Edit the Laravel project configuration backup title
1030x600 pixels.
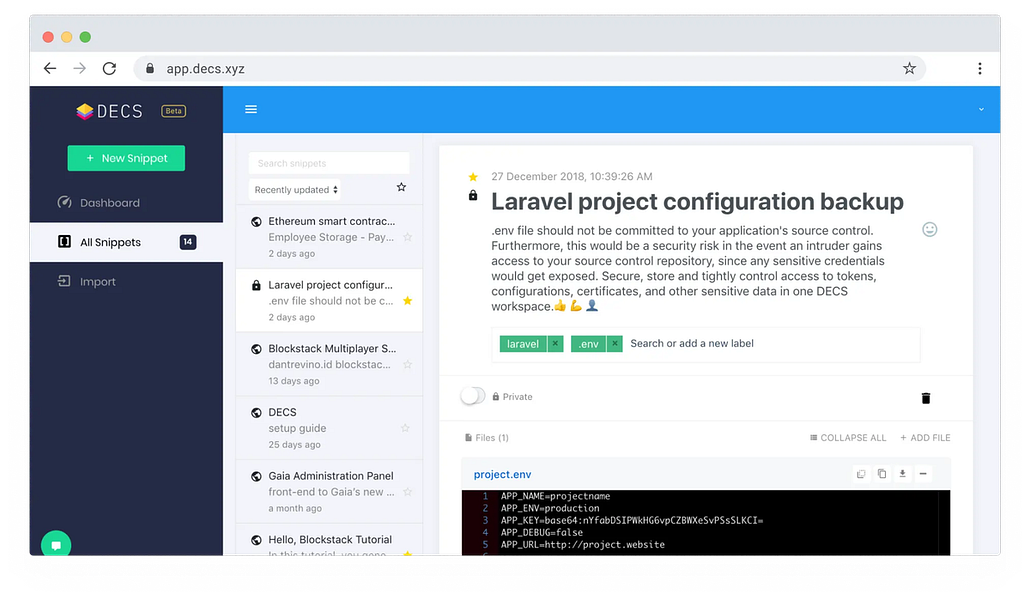coord(697,202)
